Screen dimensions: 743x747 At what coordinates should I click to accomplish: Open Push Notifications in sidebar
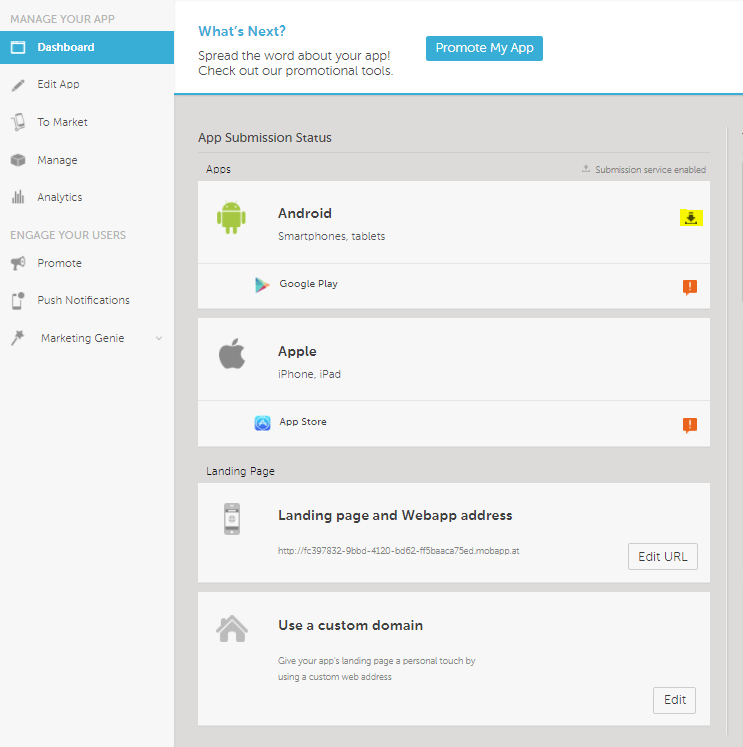pyautogui.click(x=83, y=300)
